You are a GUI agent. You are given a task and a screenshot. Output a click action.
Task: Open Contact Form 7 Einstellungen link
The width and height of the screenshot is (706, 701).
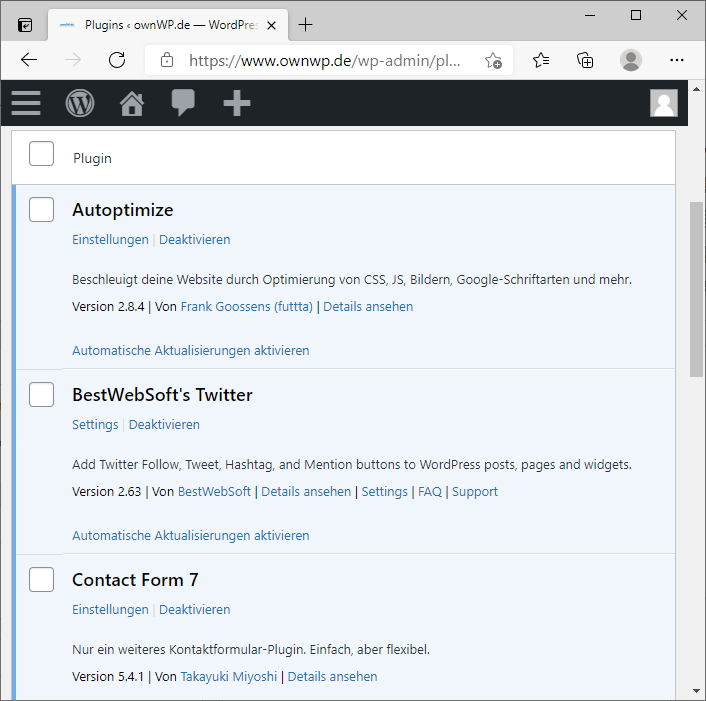(110, 610)
